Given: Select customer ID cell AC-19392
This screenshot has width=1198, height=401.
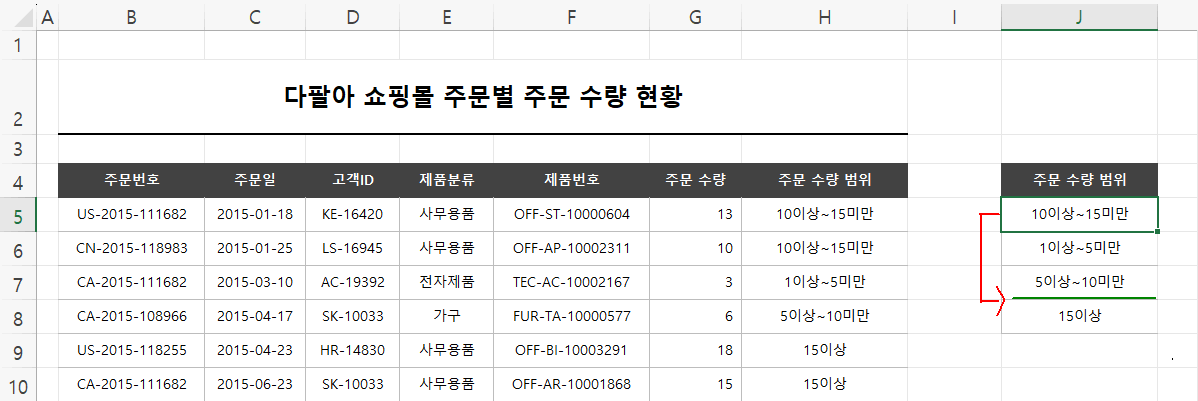Looking at the screenshot, I should 352,282.
